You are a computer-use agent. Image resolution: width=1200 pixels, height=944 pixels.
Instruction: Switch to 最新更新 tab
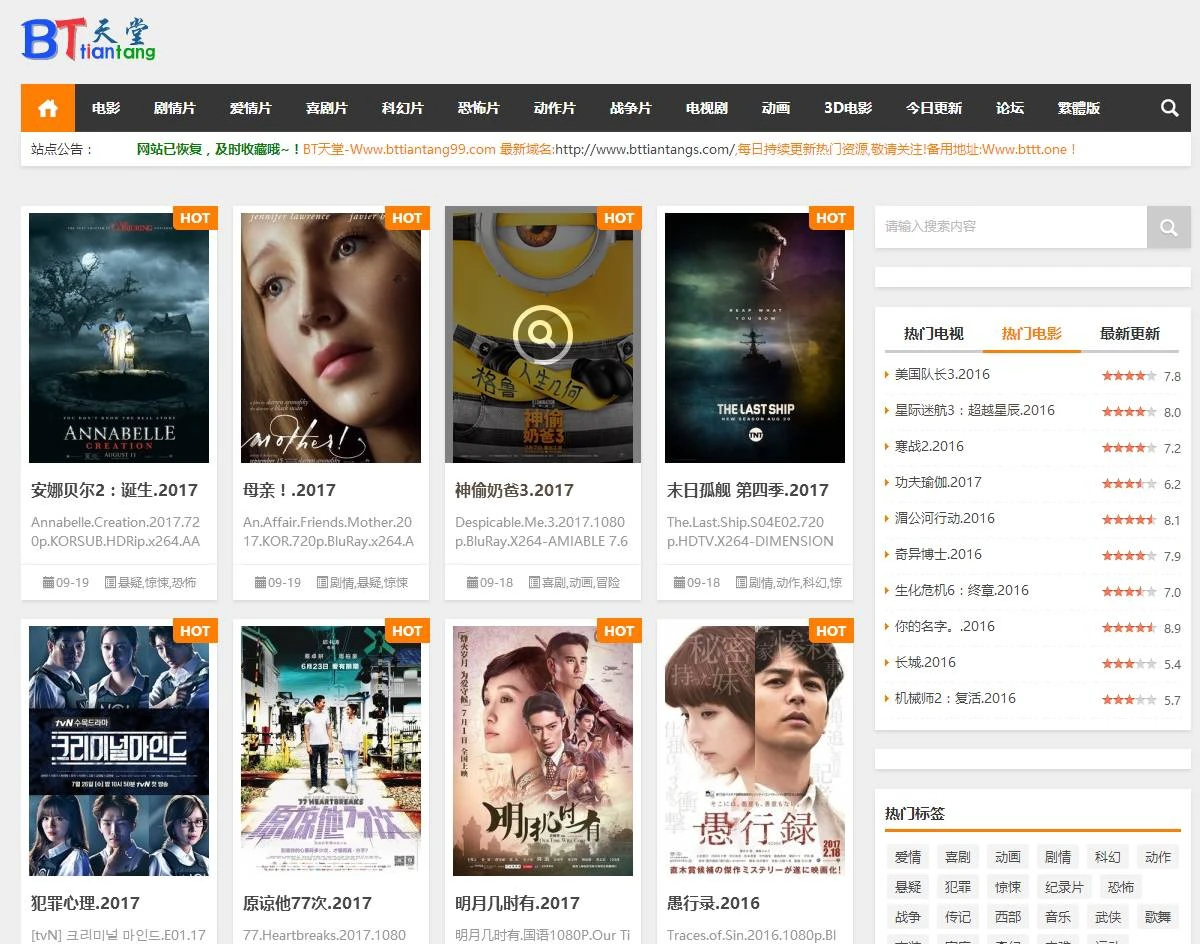[x=1130, y=333]
